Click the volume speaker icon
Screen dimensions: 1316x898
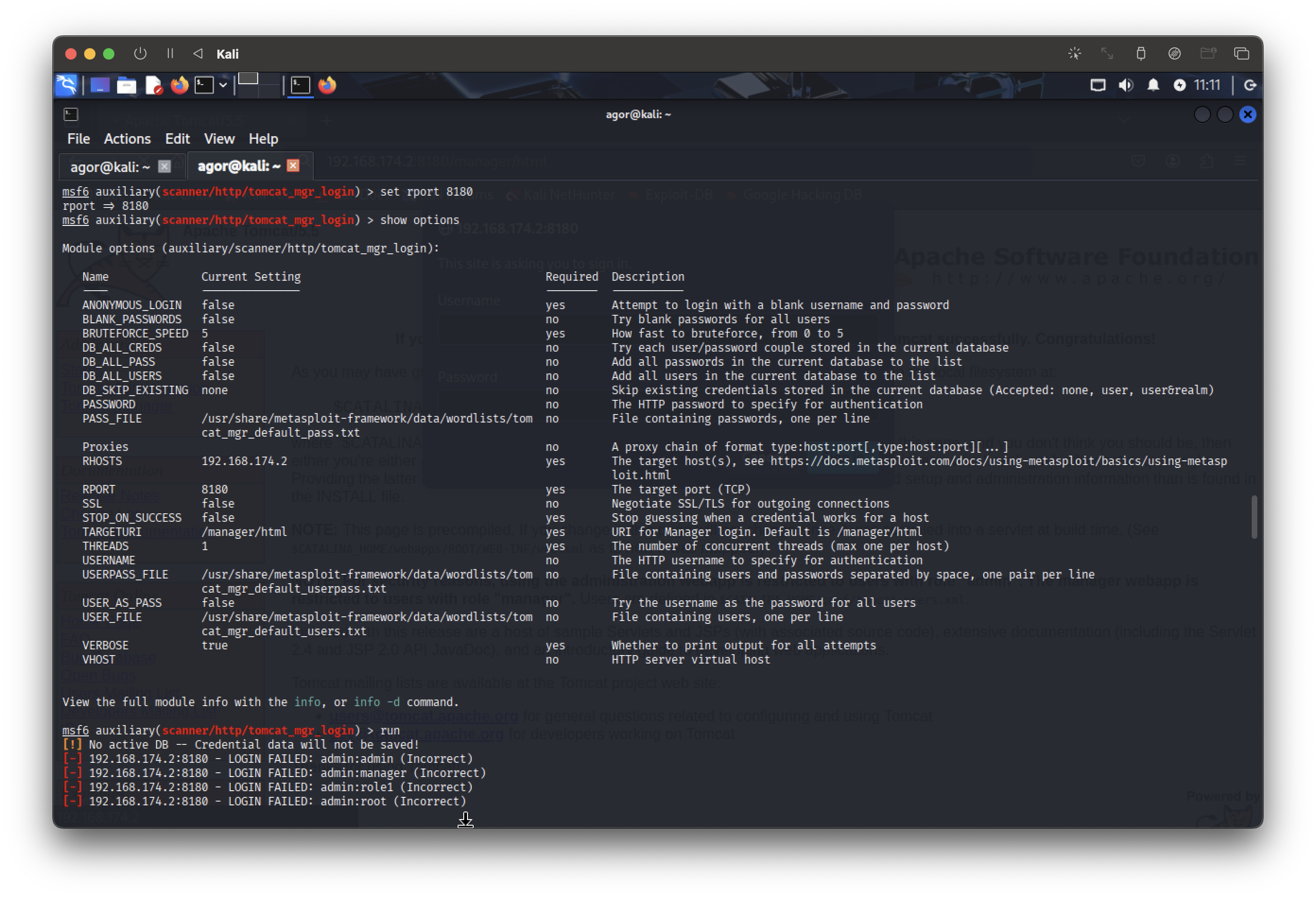1125,85
